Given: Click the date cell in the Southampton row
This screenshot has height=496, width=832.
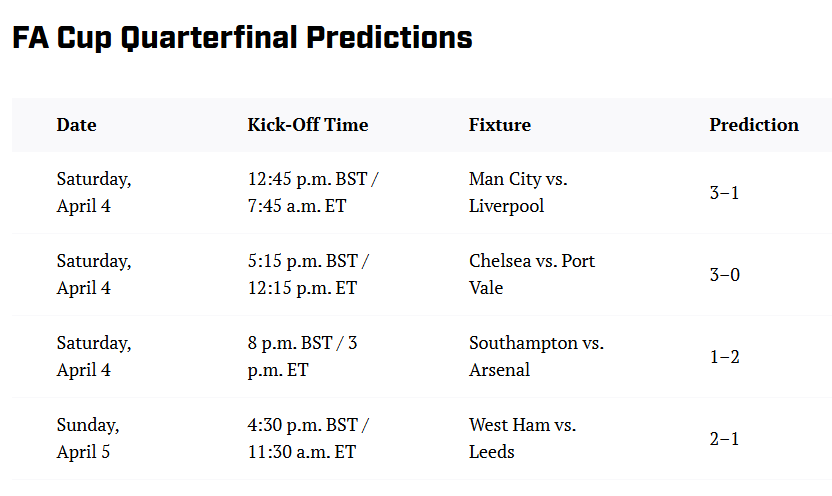Looking at the screenshot, I should [93, 356].
